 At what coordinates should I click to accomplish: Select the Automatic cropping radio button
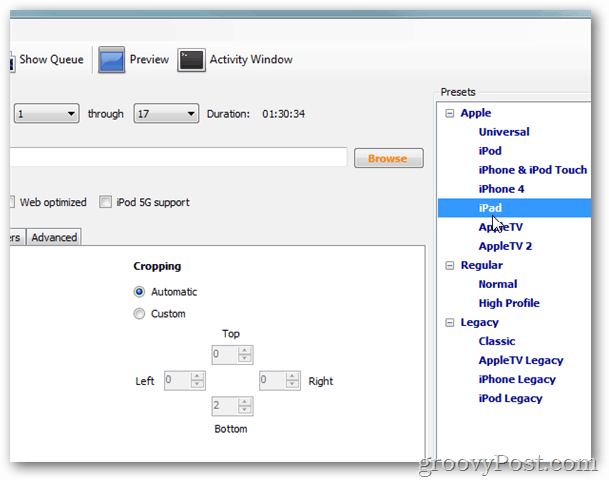pyautogui.click(x=139, y=292)
